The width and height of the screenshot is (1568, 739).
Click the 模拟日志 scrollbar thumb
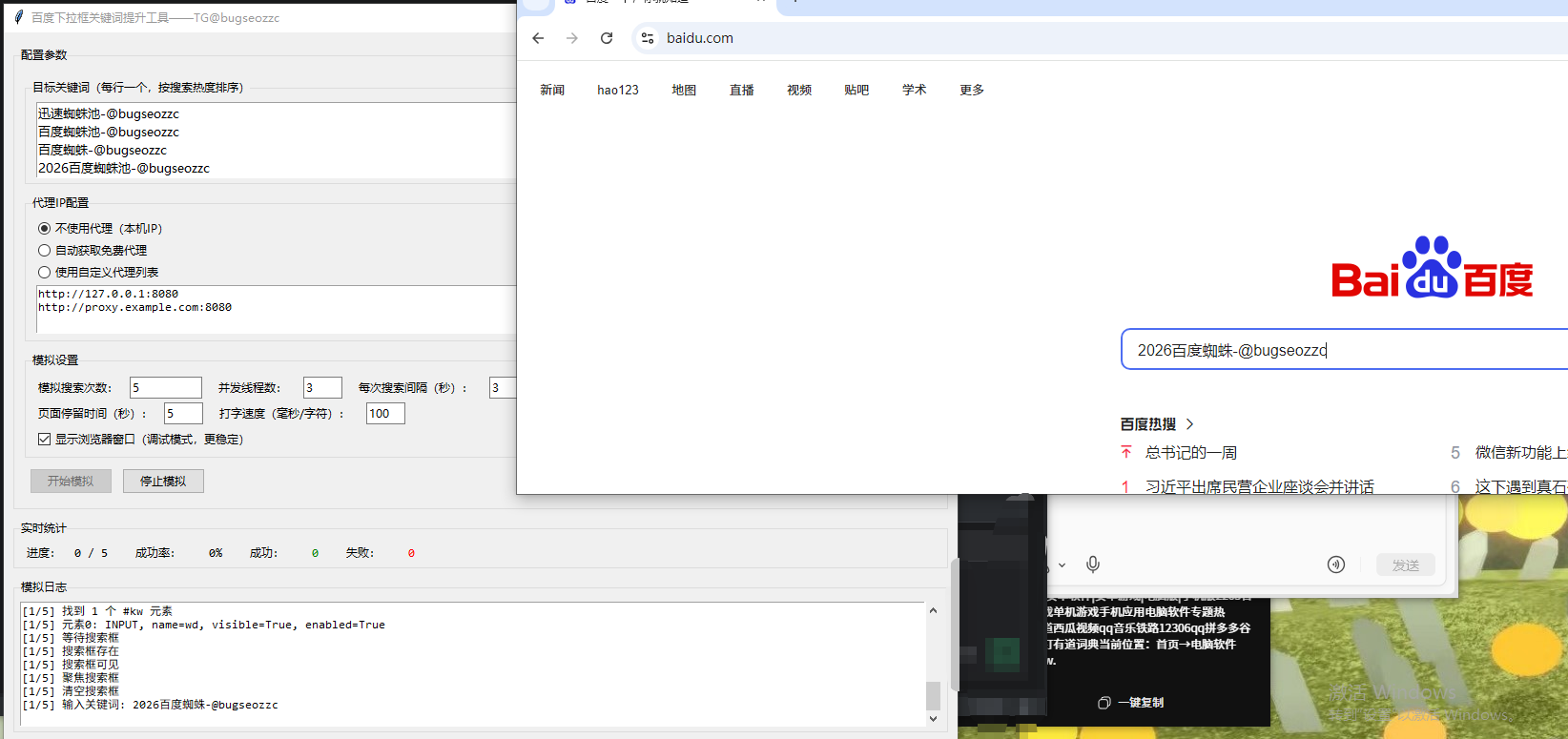933,695
